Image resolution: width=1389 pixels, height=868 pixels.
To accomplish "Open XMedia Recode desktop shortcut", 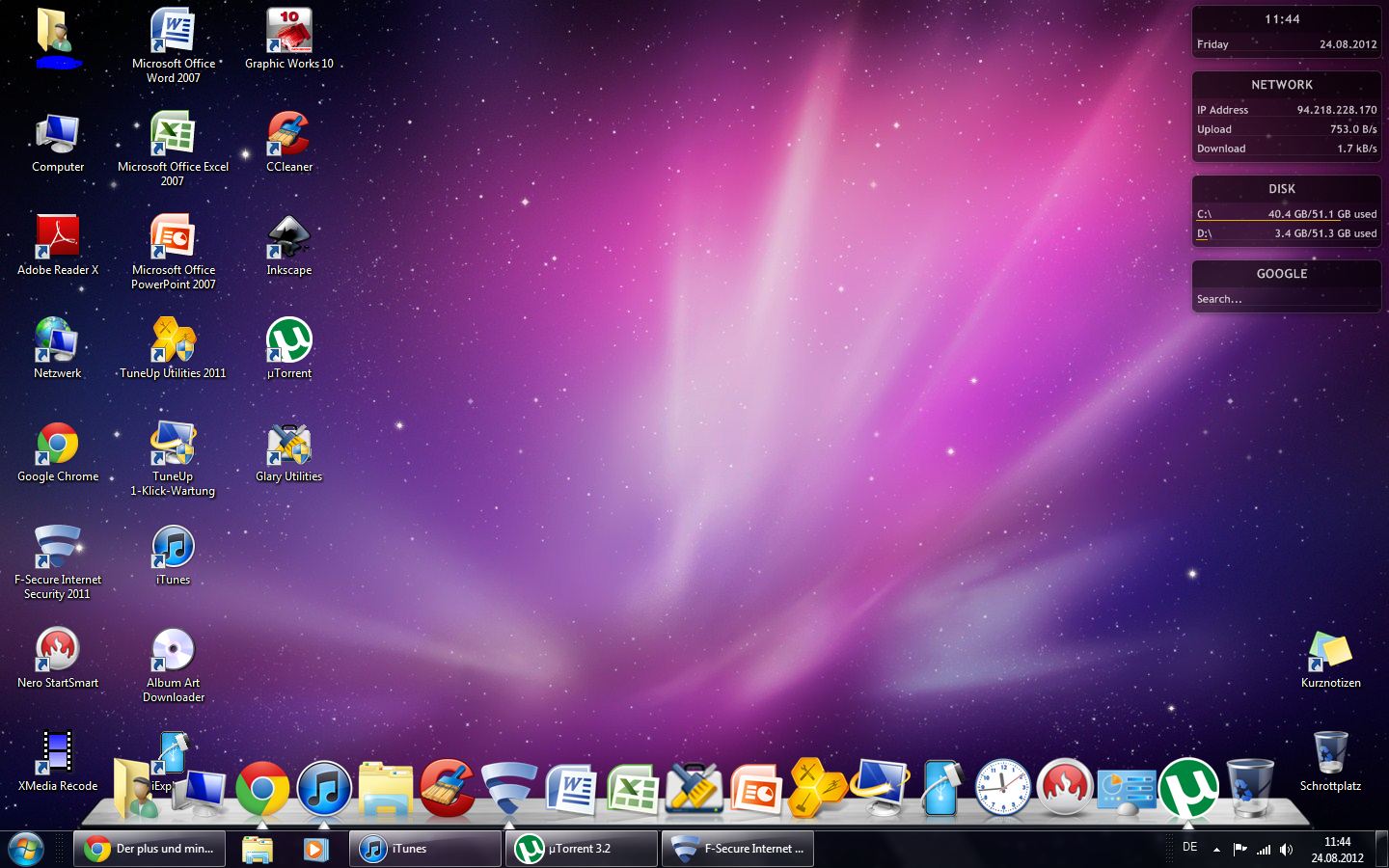I will click(x=58, y=762).
